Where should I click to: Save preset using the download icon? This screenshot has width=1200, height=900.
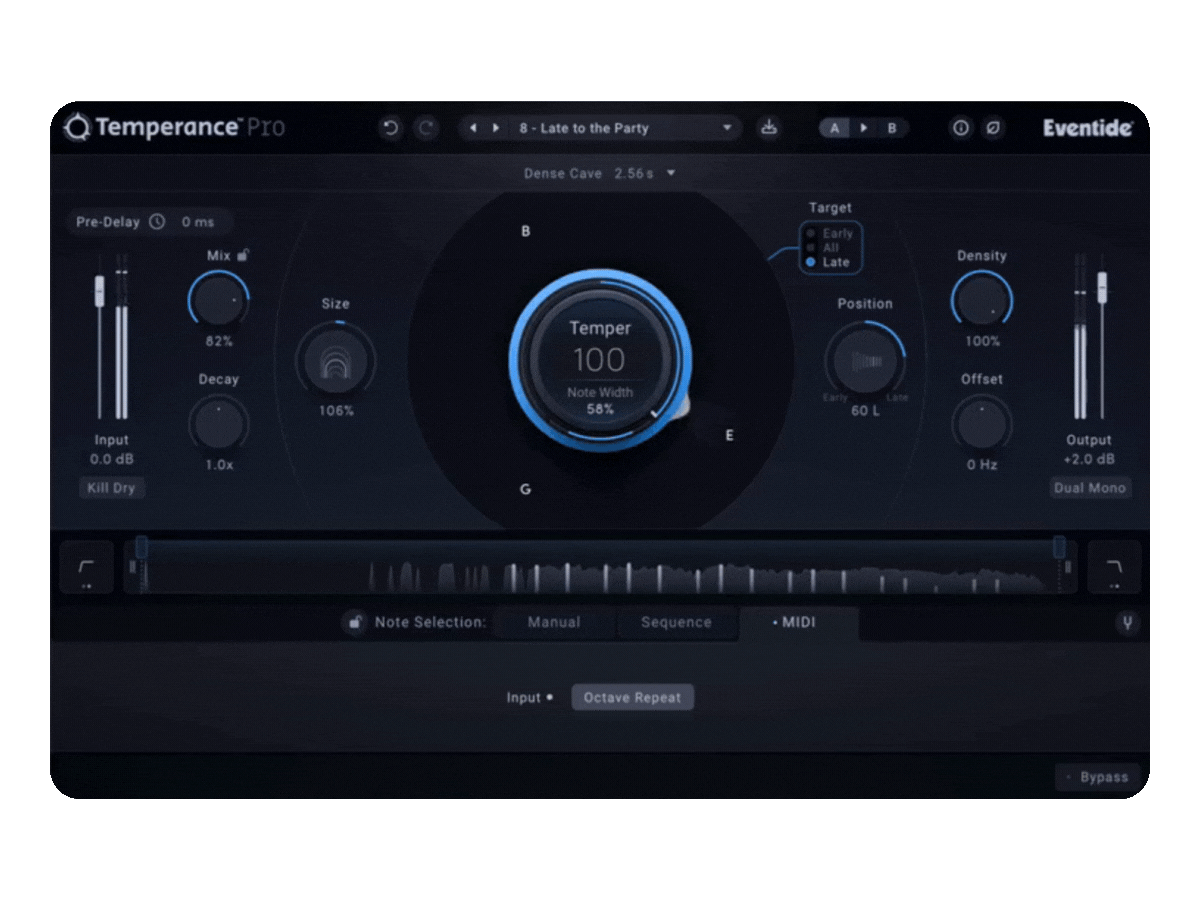click(x=768, y=128)
